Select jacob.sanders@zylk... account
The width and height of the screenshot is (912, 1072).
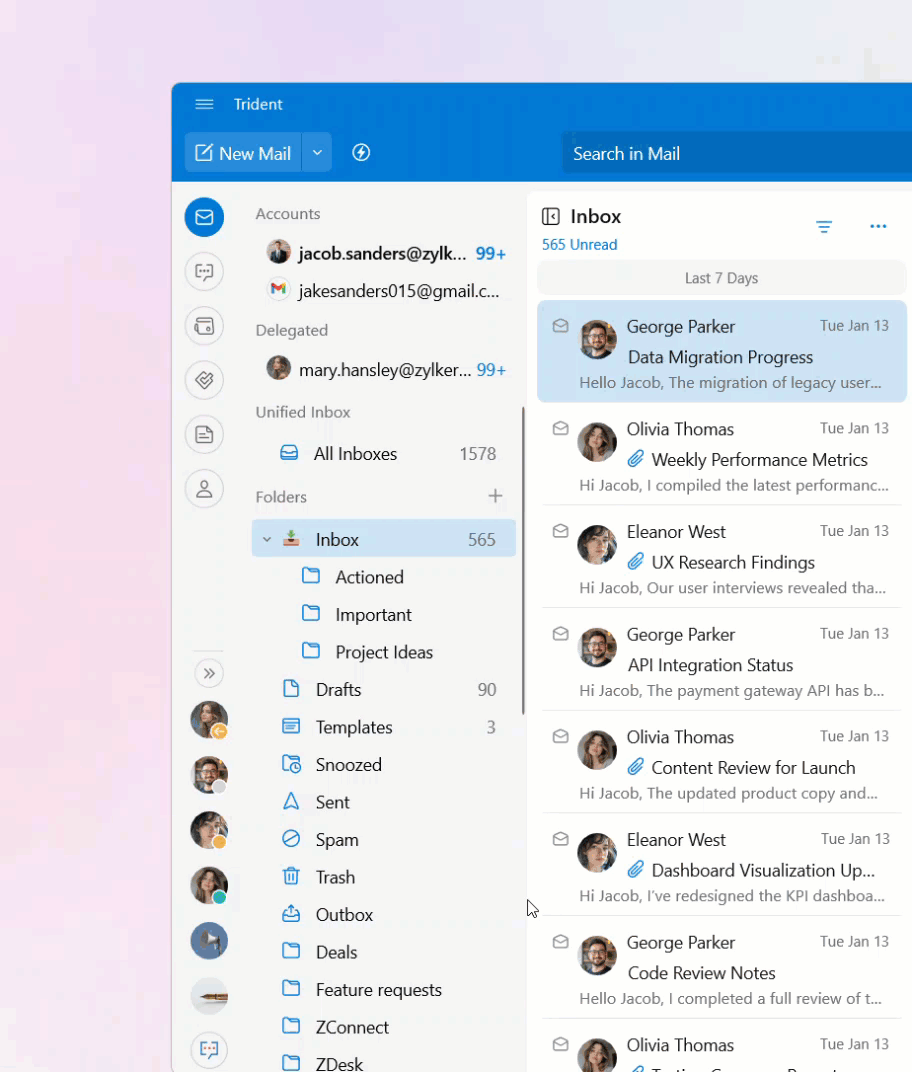point(386,254)
